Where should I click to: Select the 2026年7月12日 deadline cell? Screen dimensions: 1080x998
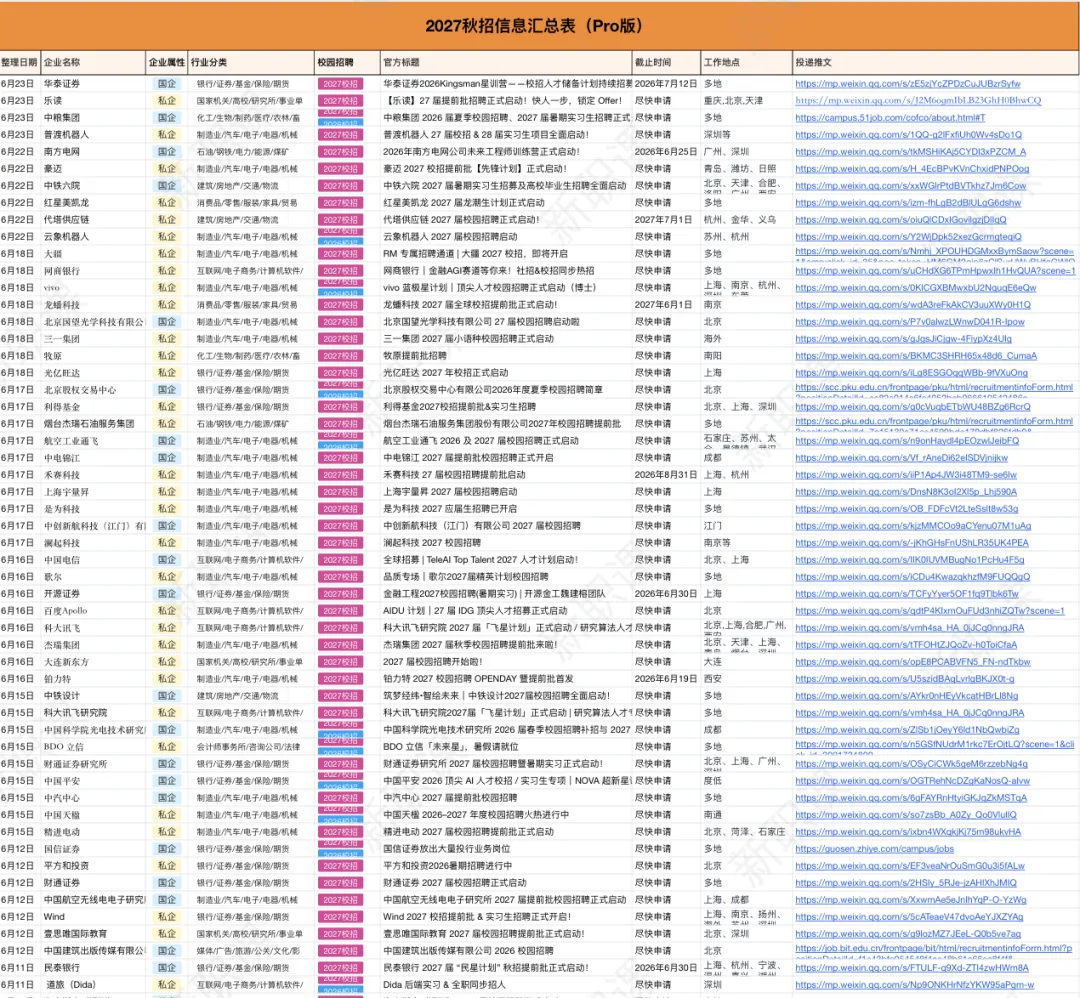tap(665, 83)
